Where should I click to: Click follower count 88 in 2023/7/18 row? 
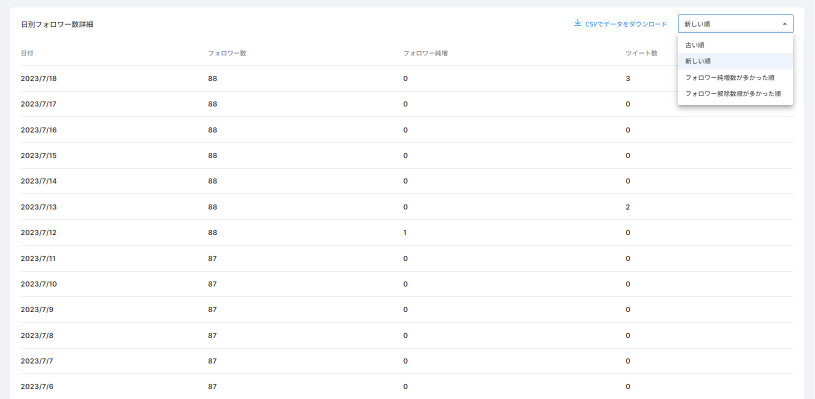coord(213,78)
